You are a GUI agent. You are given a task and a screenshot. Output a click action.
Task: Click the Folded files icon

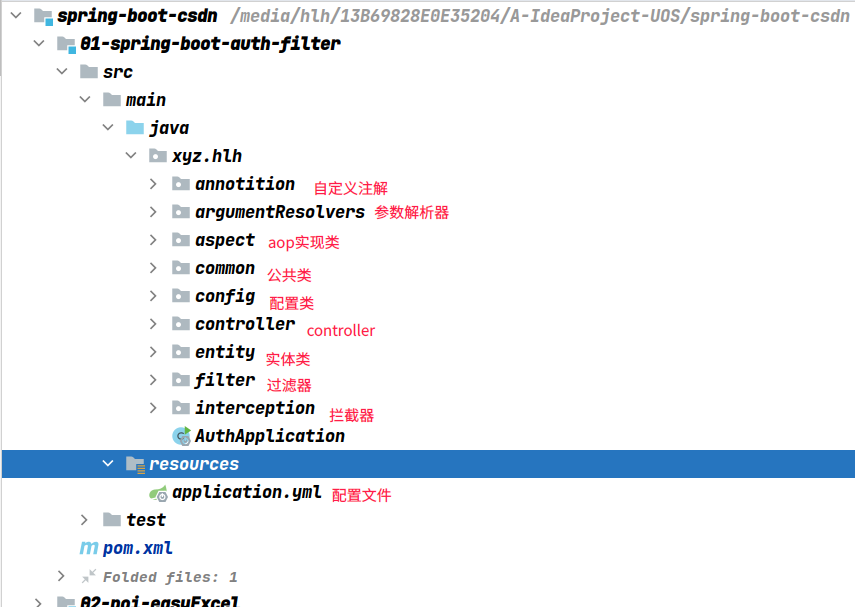[89, 577]
